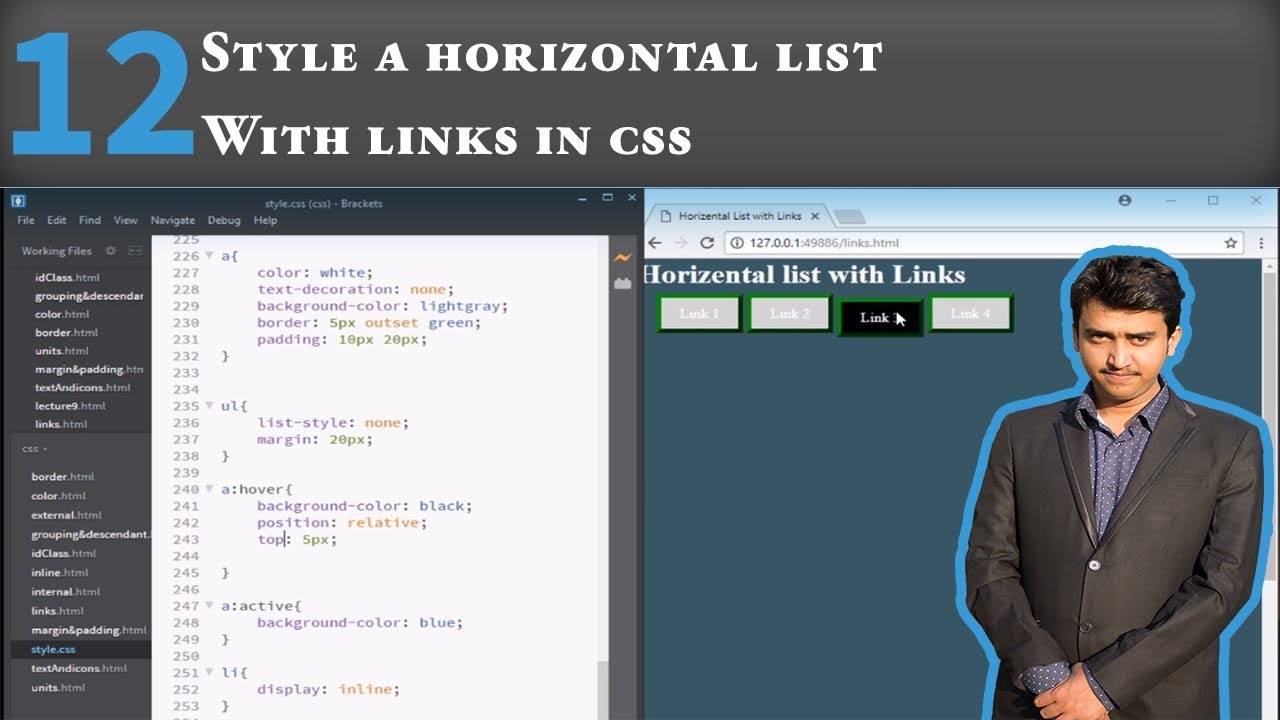Click the split view icon beside Working Files
Image resolution: width=1280 pixels, height=720 pixels.
[x=135, y=251]
